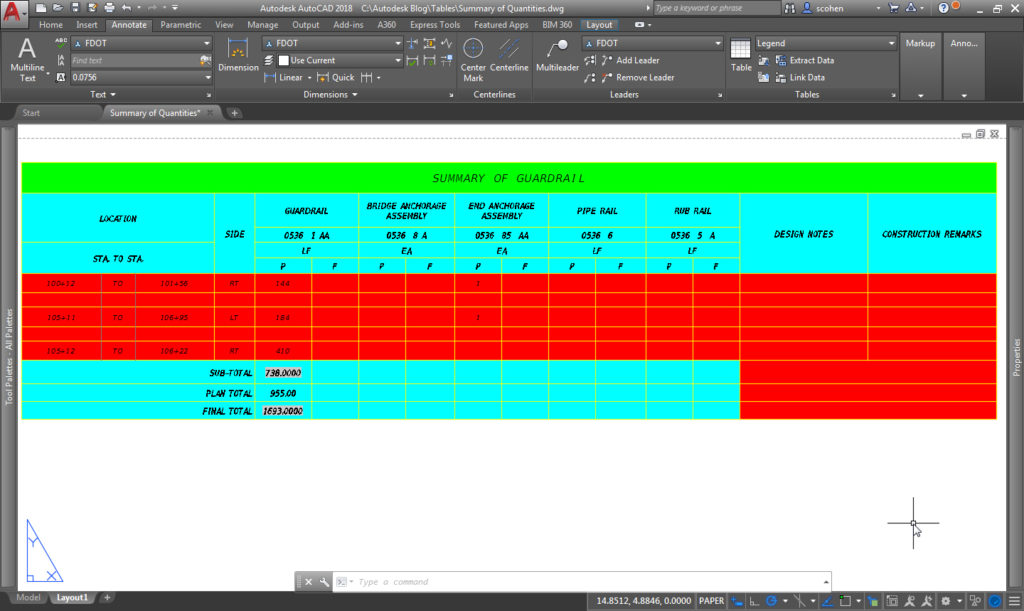1024x611 pixels.
Task: Click inside the command line input field
Action: coord(500,581)
